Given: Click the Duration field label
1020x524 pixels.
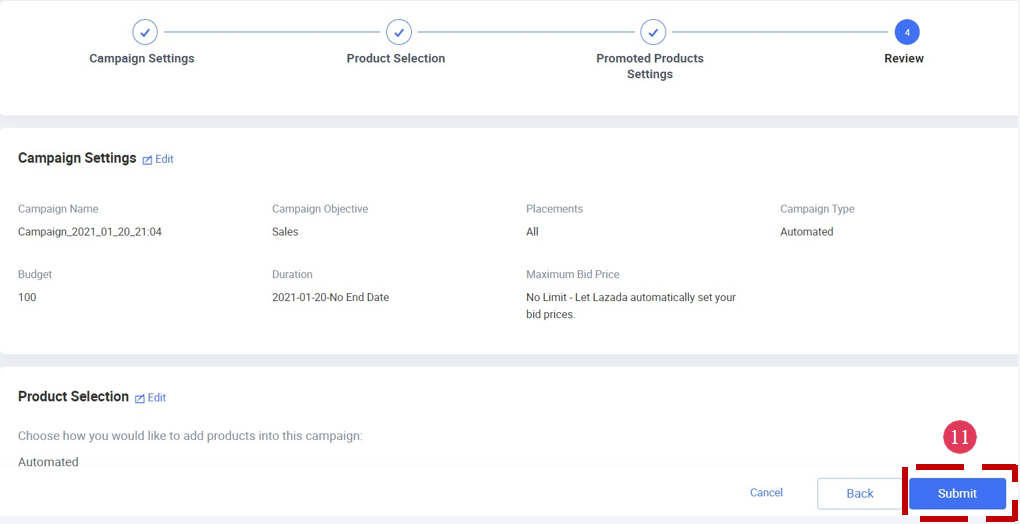Looking at the screenshot, I should click(x=292, y=274).
